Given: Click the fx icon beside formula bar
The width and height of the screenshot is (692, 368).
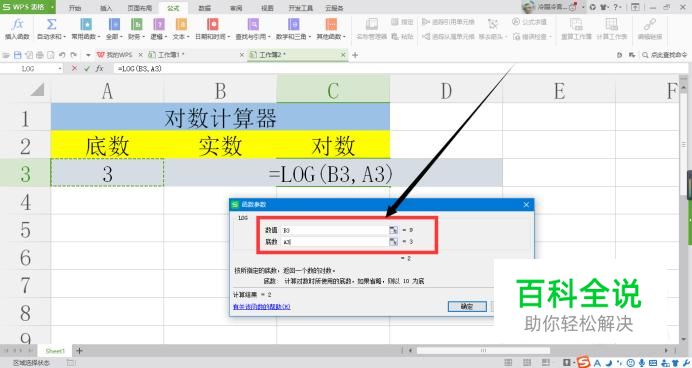Looking at the screenshot, I should [100, 68].
